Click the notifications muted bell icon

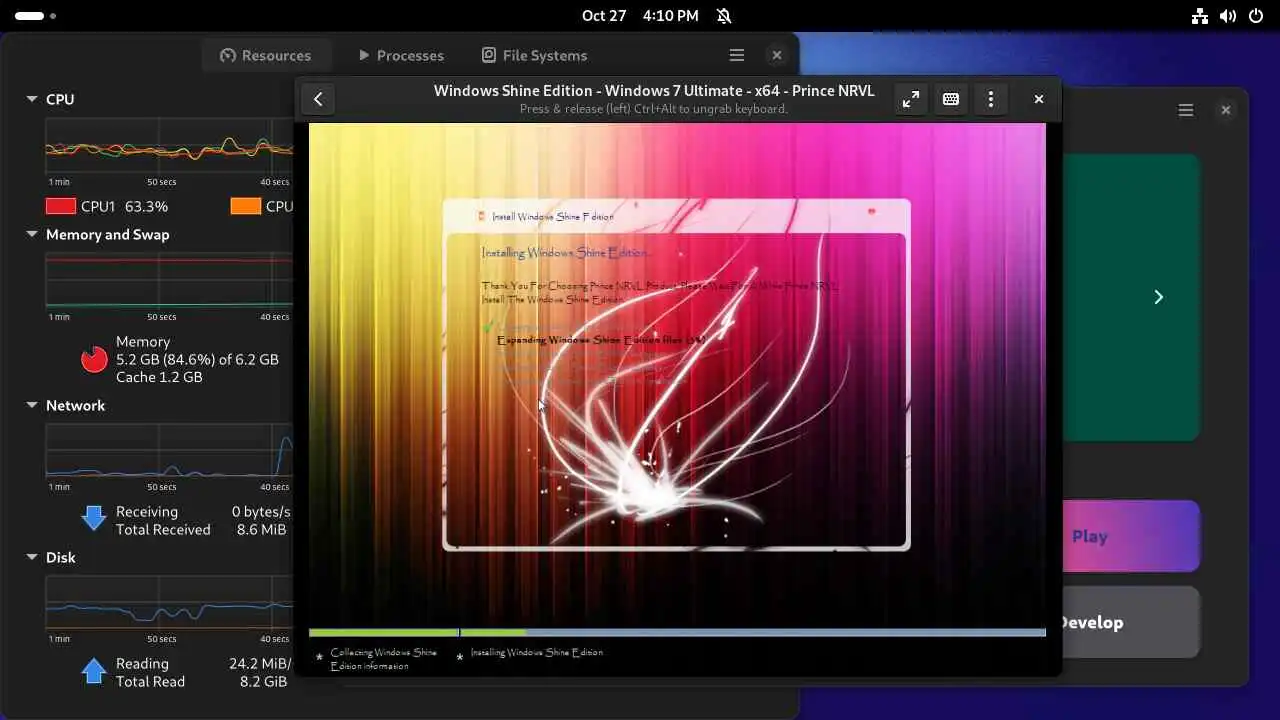[x=725, y=16]
